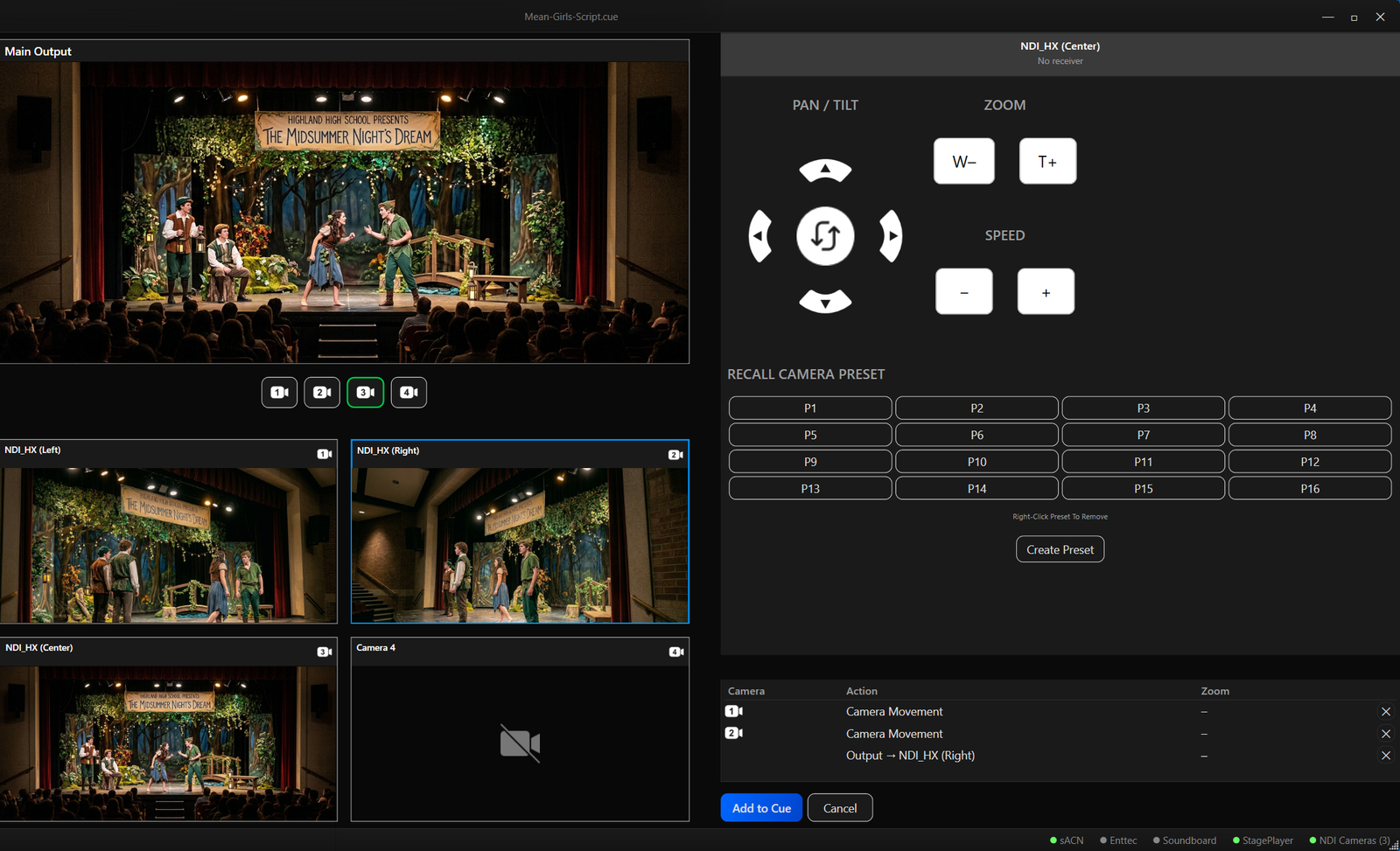Click the Enttec status indicator
The image size is (1400, 851).
point(1118,841)
